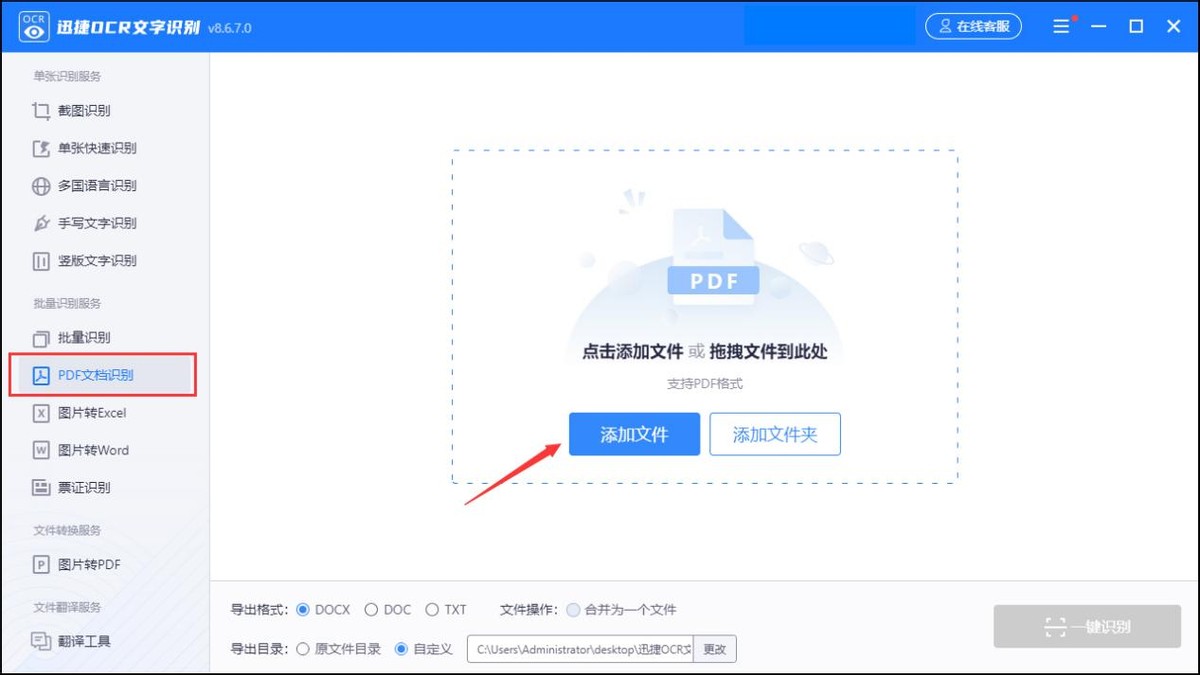Viewport: 1200px width, 675px height.
Task: Switch to the 图片转PDF service
Action: click(80, 564)
